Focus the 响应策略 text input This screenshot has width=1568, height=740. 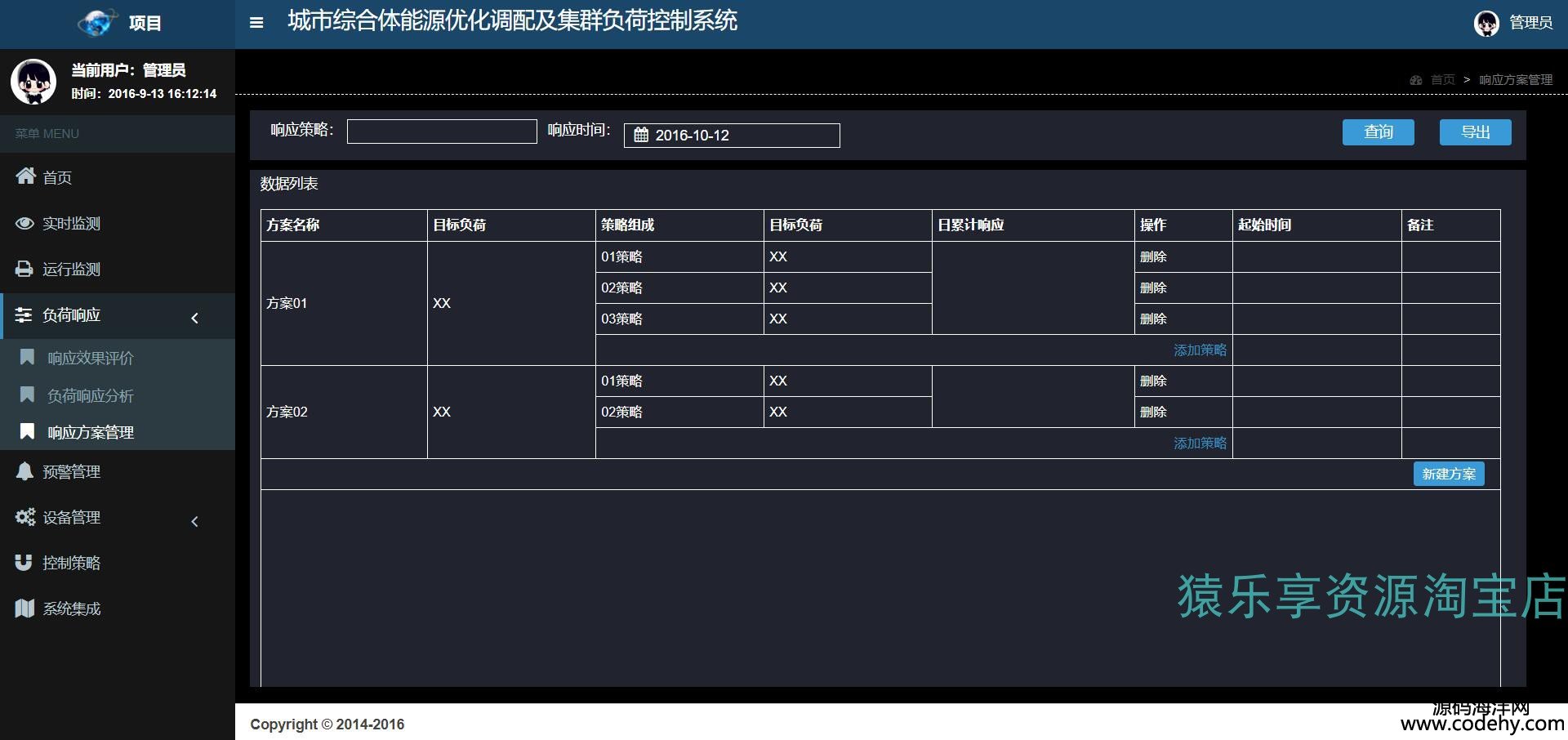(x=442, y=132)
